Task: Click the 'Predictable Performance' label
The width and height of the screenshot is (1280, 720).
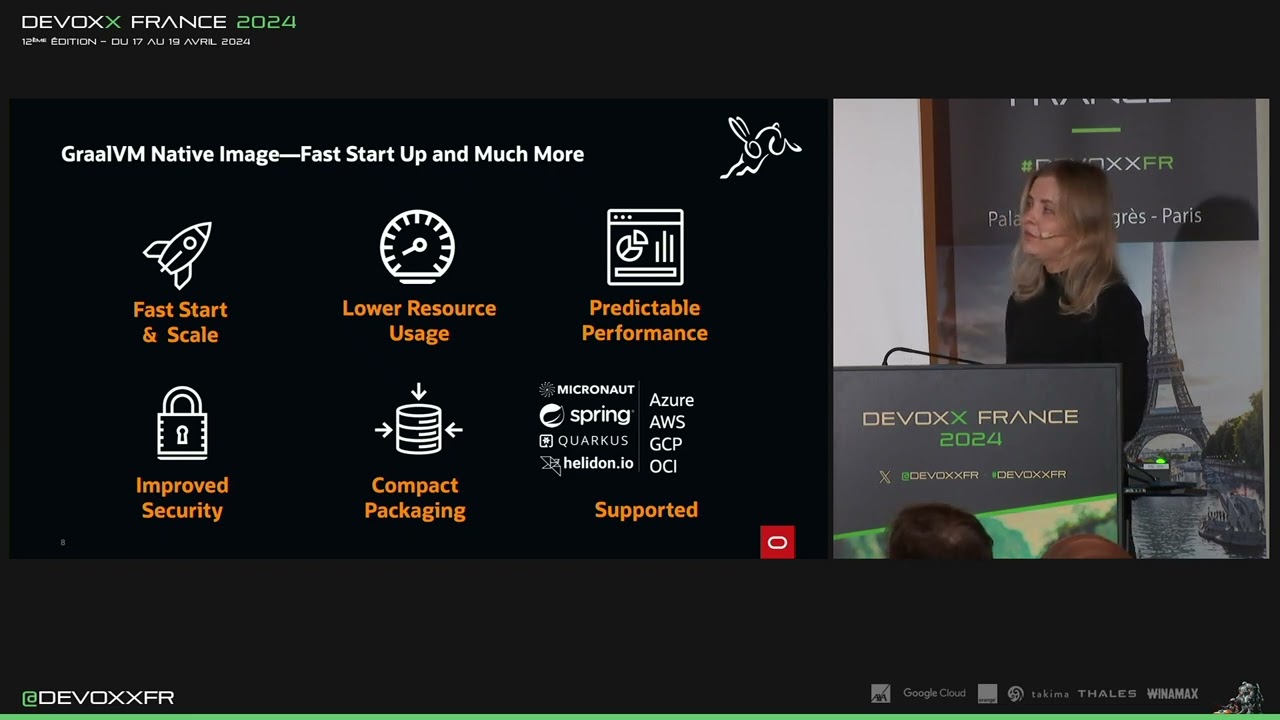Action: point(645,320)
